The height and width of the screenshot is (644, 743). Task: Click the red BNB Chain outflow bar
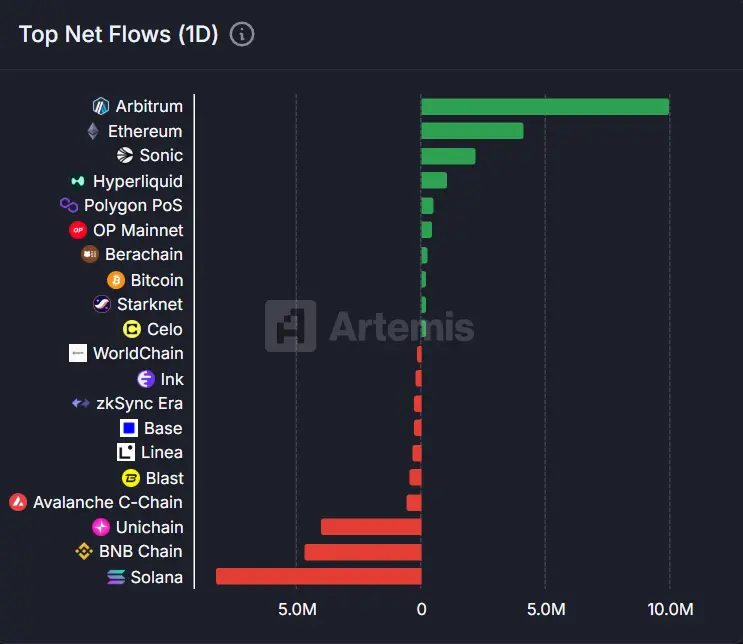tap(363, 552)
